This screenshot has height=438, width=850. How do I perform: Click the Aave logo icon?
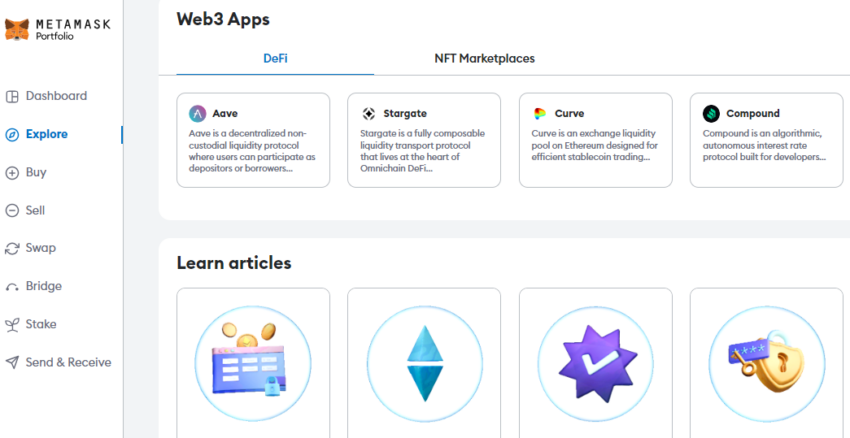point(197,114)
